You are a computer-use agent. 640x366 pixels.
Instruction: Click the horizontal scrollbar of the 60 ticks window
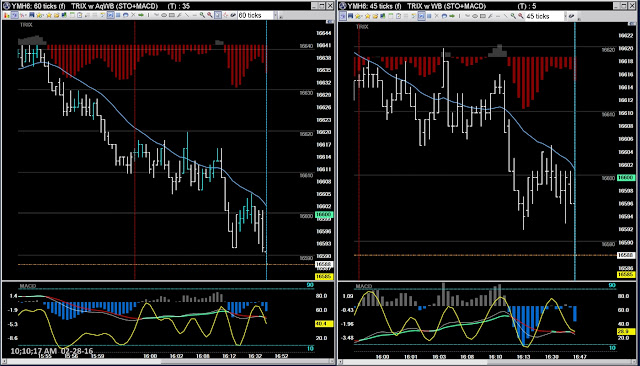167,362
